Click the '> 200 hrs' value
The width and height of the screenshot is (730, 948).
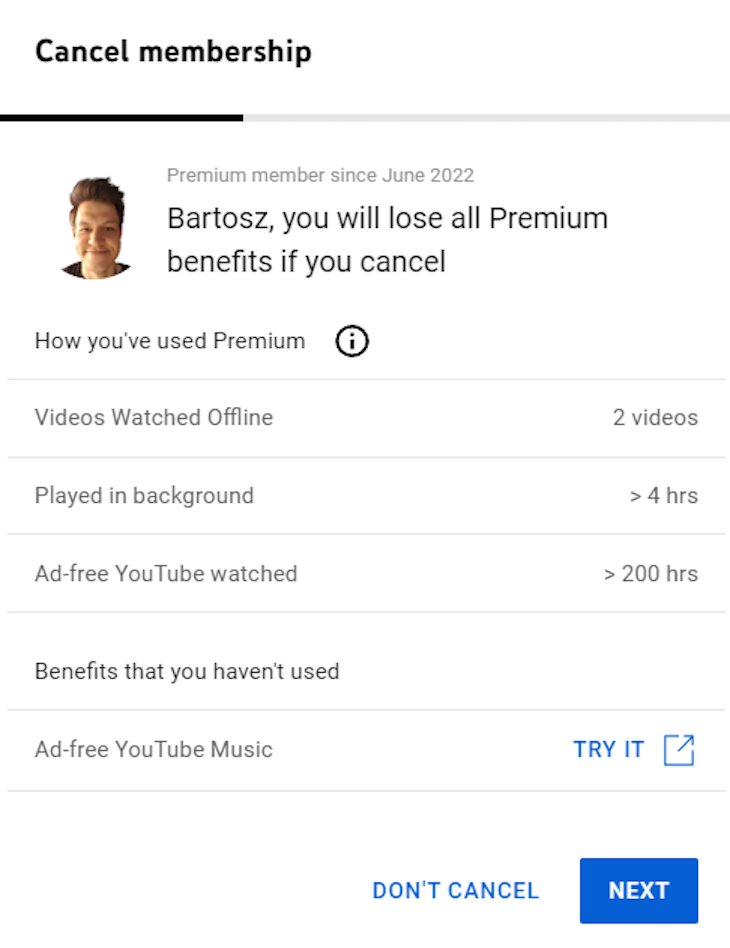[651, 574]
